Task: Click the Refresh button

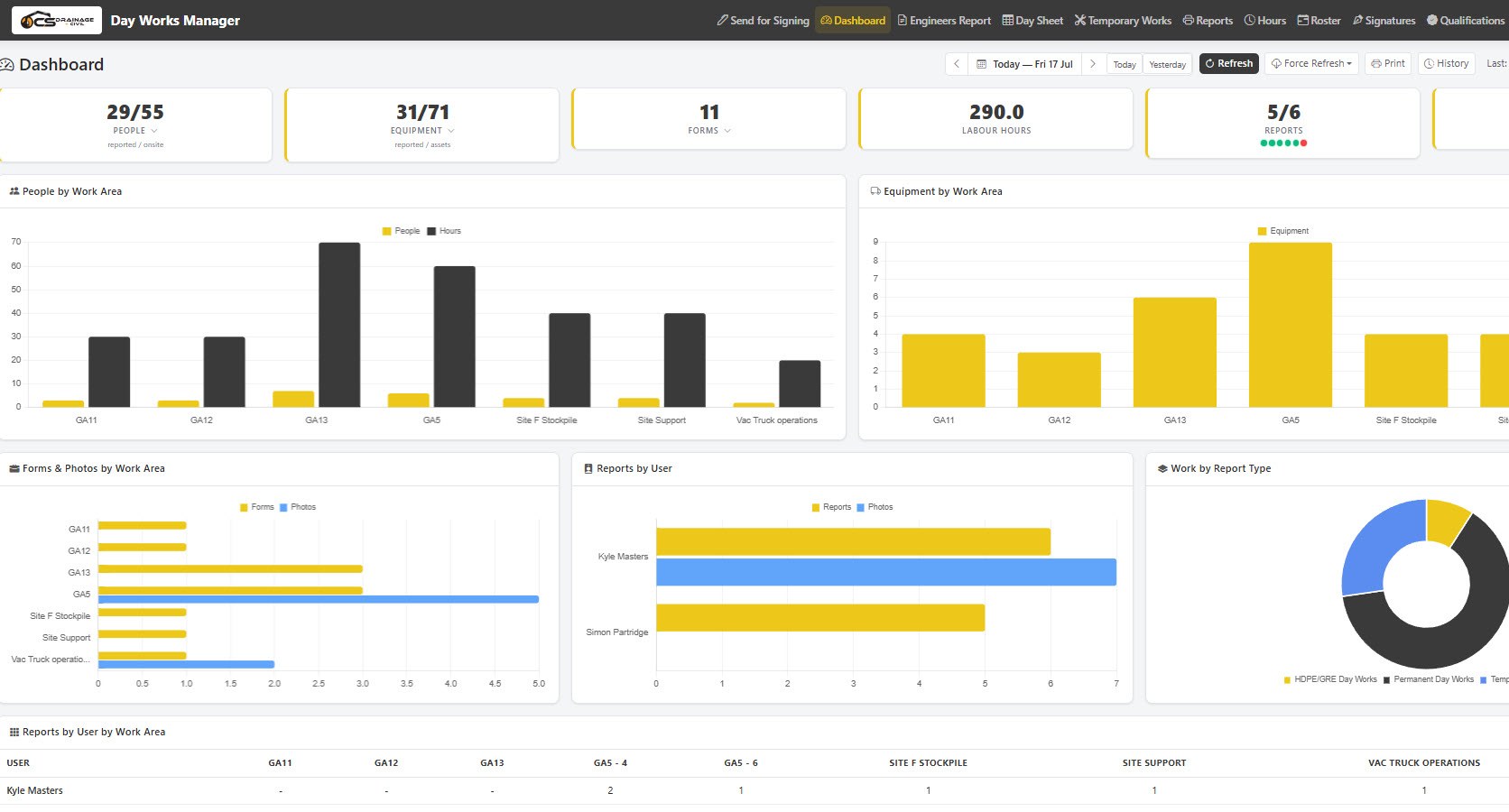Action: click(1229, 63)
